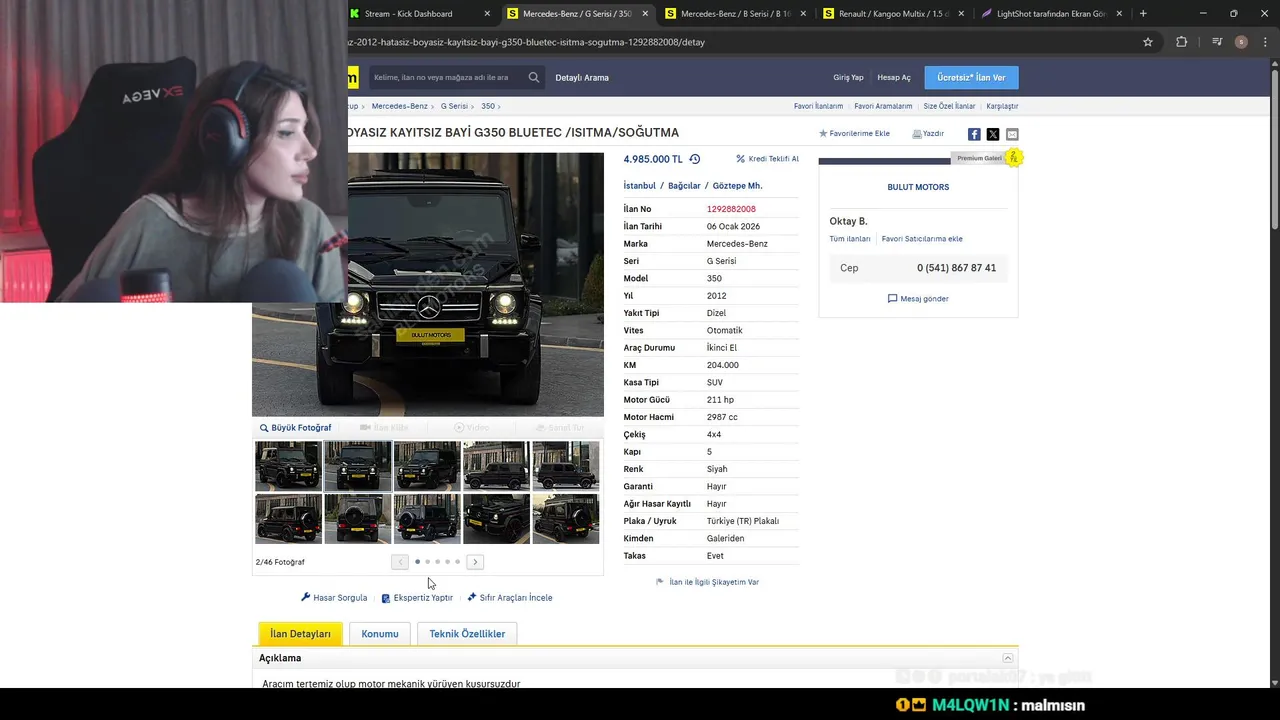This screenshot has width=1280, height=720.
Task: Open the Konumu tab
Action: (380, 634)
